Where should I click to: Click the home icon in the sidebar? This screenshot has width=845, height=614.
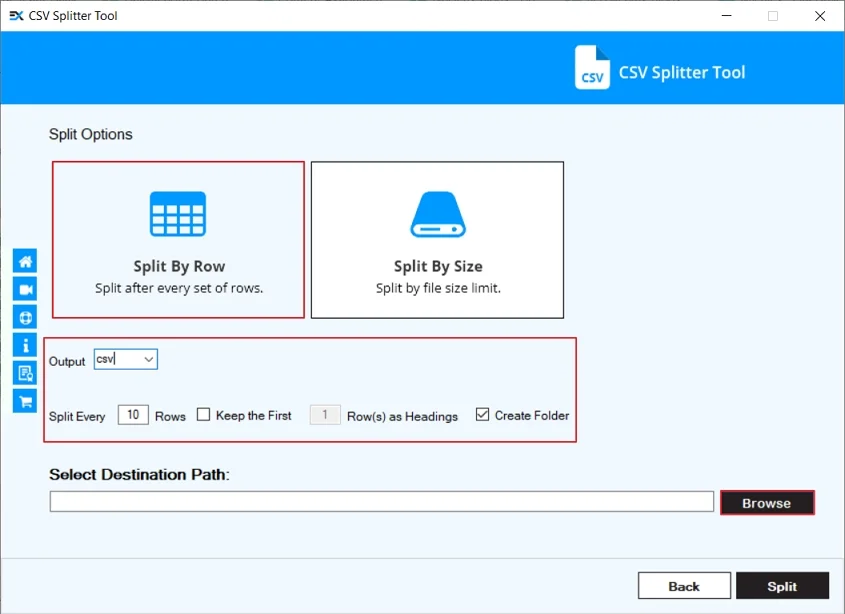(25, 261)
